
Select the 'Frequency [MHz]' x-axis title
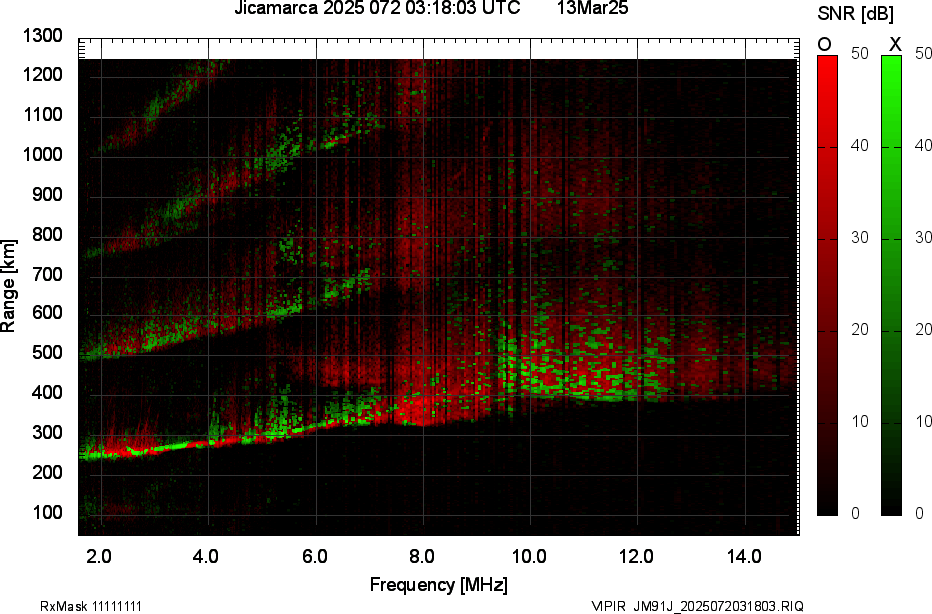[x=439, y=584]
